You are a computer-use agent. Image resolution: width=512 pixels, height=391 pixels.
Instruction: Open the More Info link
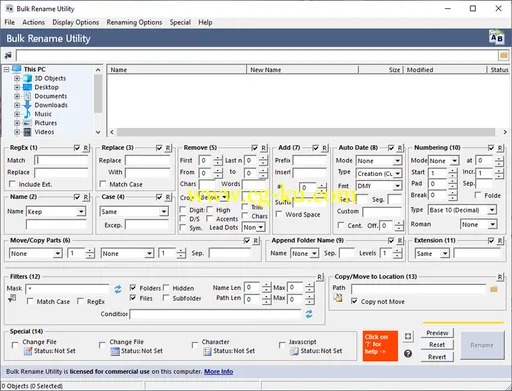(x=218, y=372)
